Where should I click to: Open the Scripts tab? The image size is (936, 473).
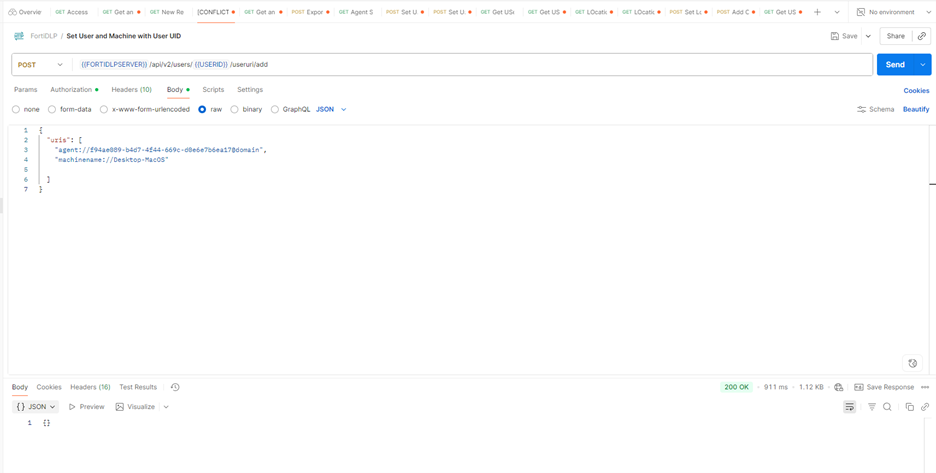coord(213,90)
